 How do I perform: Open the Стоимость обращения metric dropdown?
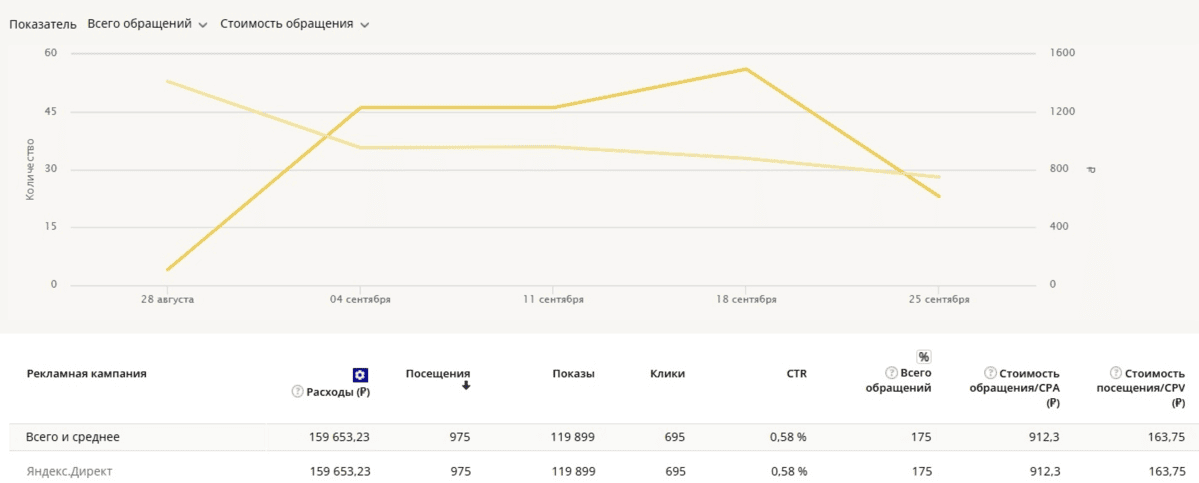click(295, 24)
